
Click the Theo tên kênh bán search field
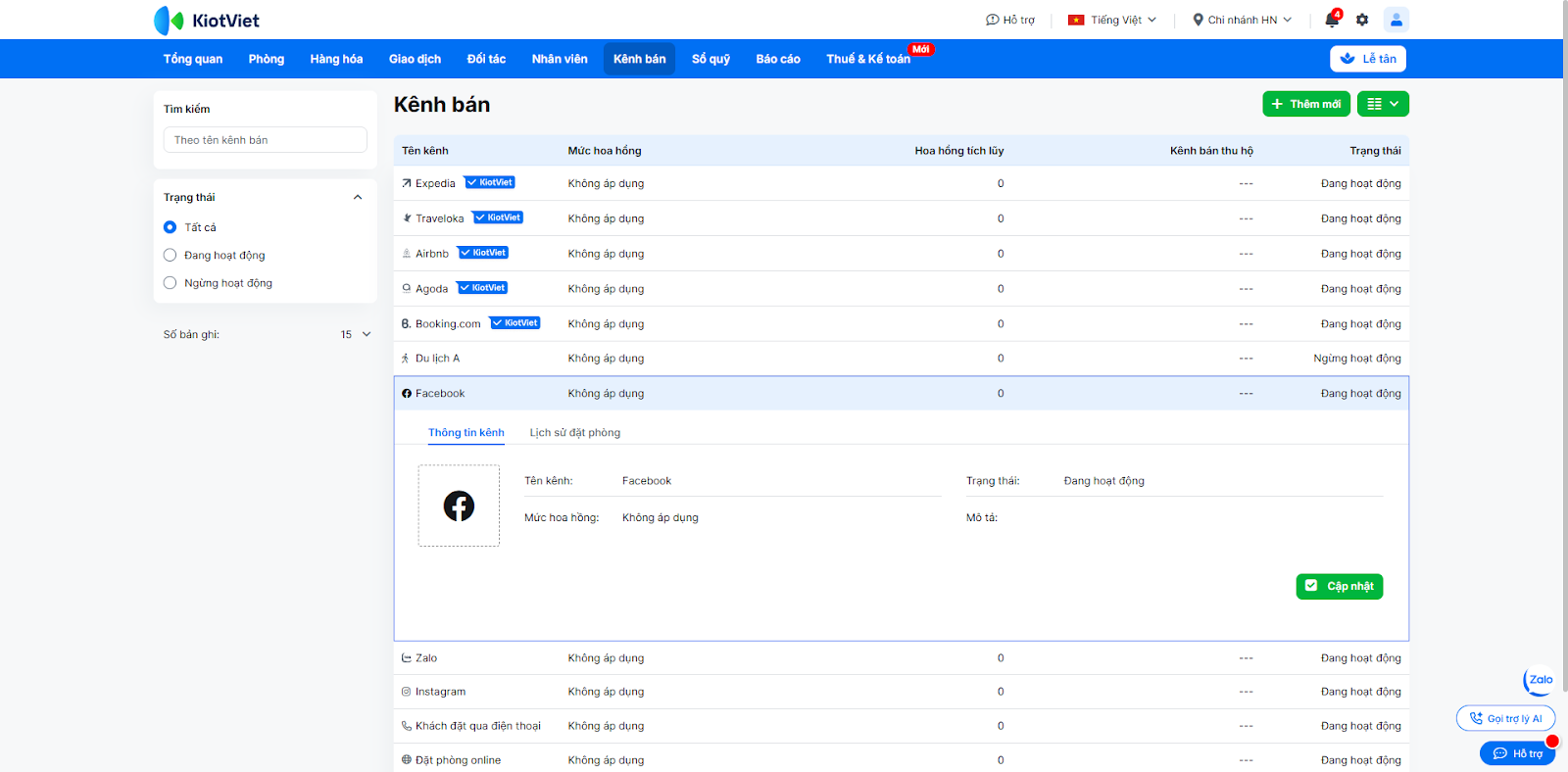[265, 140]
